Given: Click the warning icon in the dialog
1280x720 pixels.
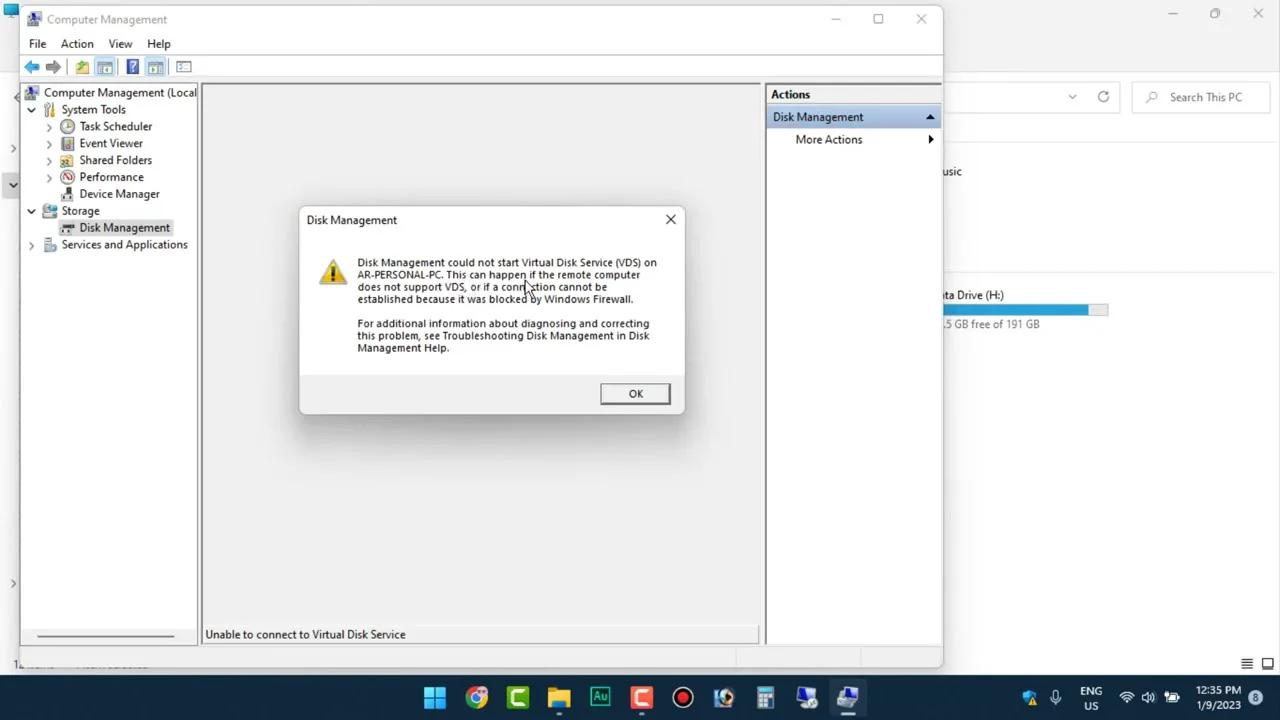Looking at the screenshot, I should tap(333, 271).
